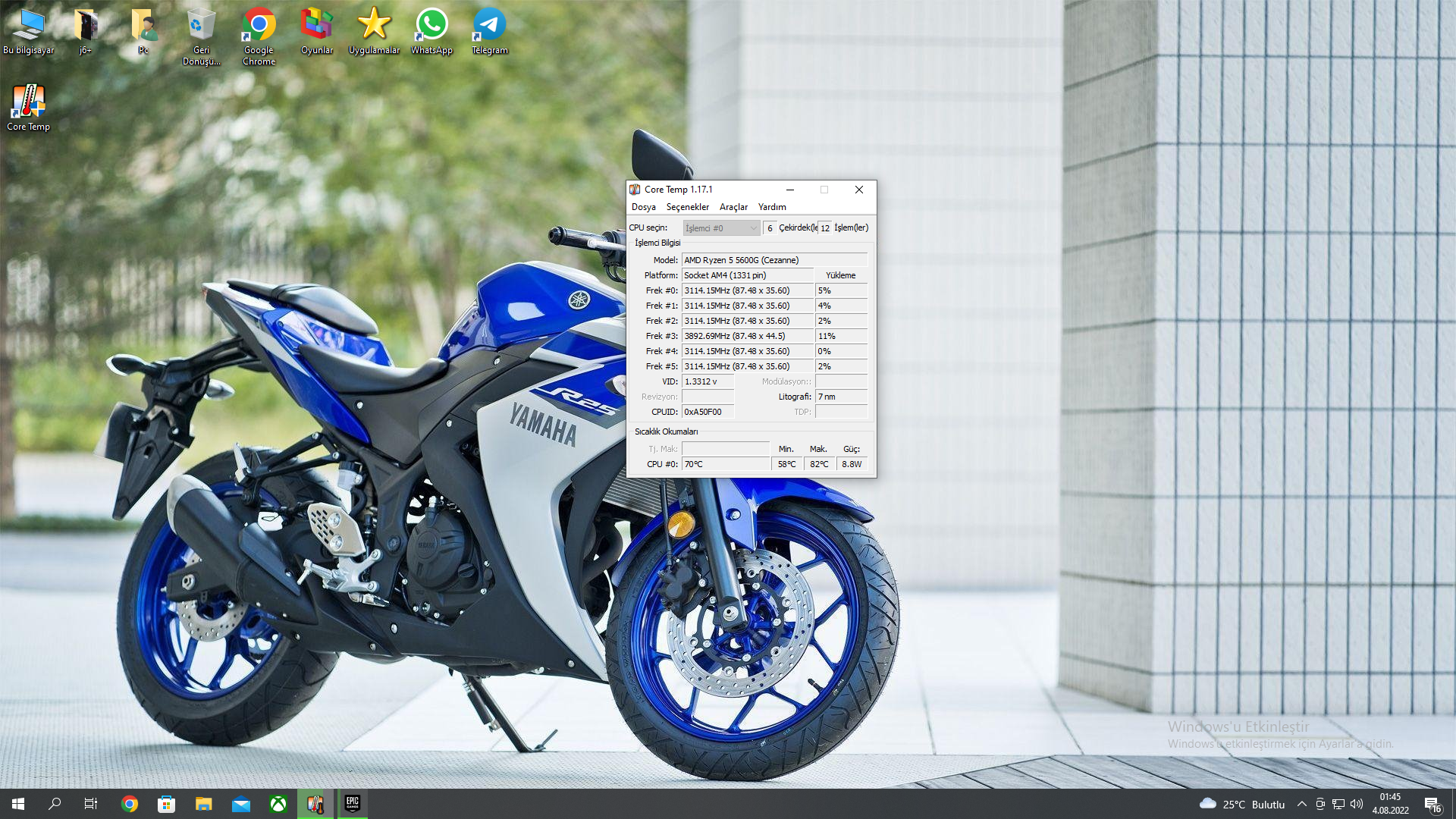Screen dimensions: 1456x819
Task: Close the Core Temp window
Action: pyautogui.click(x=859, y=190)
